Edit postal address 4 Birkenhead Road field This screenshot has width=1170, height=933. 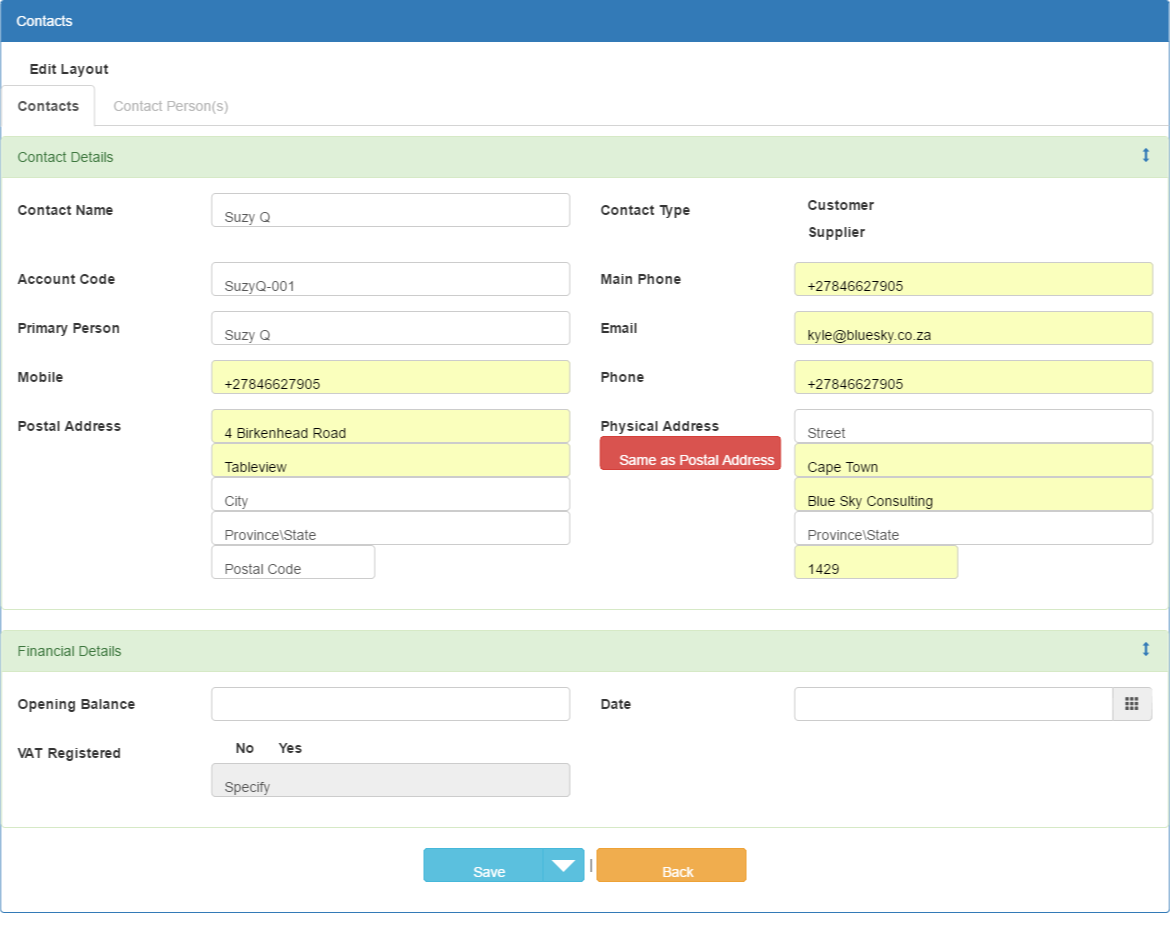tap(390, 426)
